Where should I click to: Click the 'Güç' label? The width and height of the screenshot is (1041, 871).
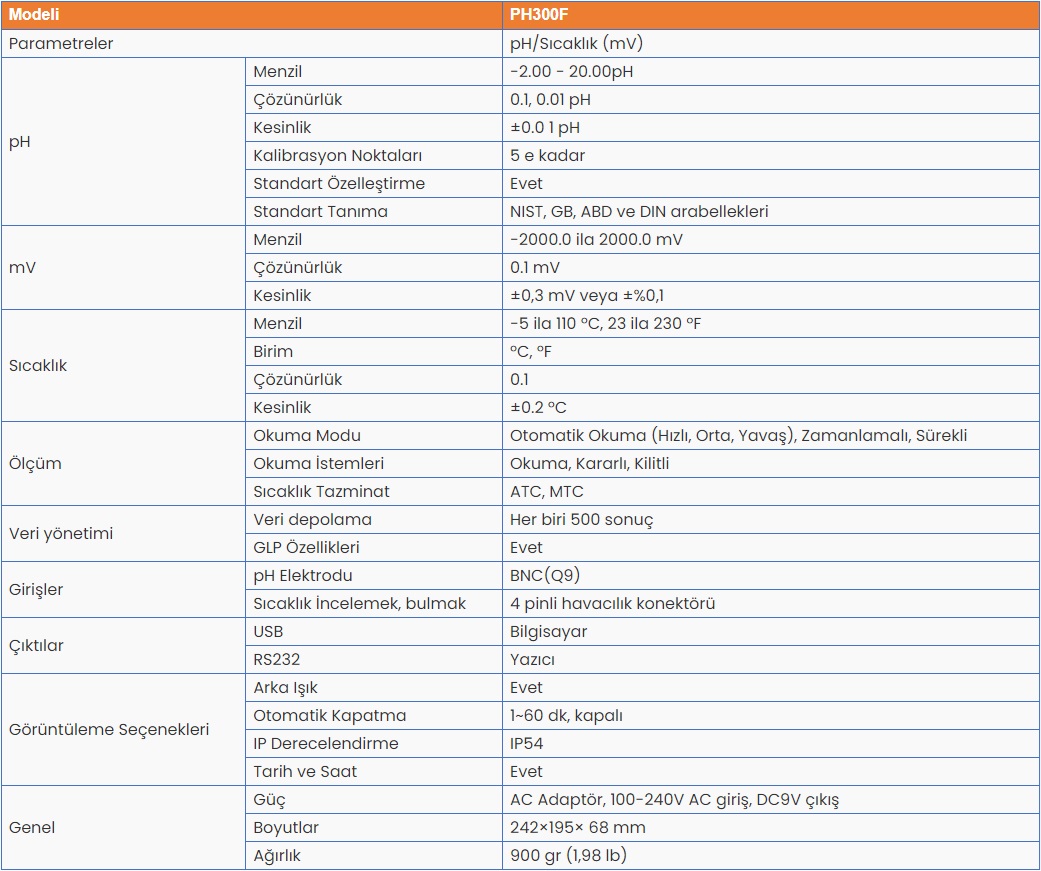pyautogui.click(x=270, y=800)
